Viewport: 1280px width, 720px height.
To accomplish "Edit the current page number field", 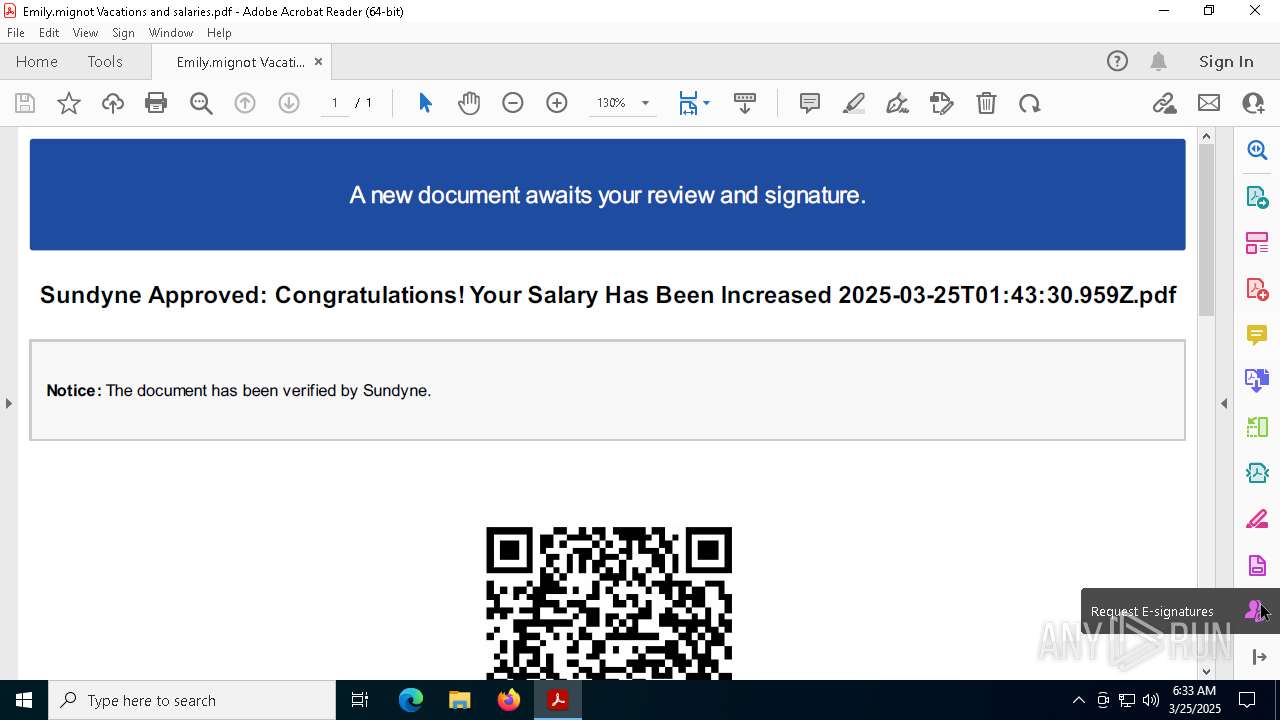I will (335, 103).
